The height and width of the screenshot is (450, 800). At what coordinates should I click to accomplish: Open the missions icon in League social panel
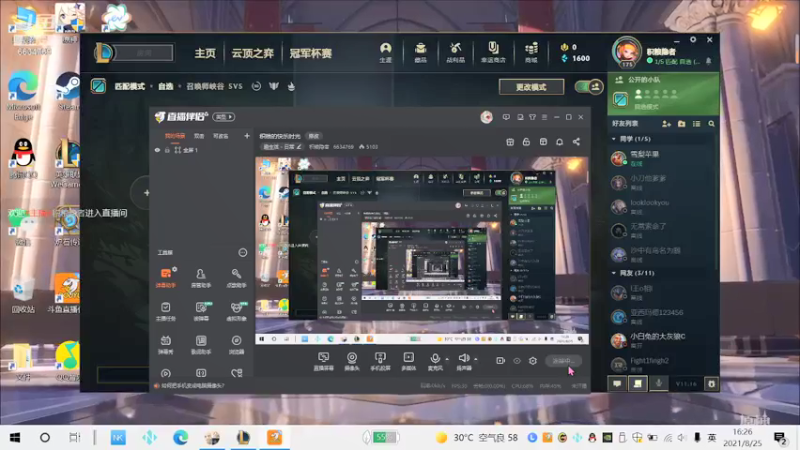tap(637, 384)
